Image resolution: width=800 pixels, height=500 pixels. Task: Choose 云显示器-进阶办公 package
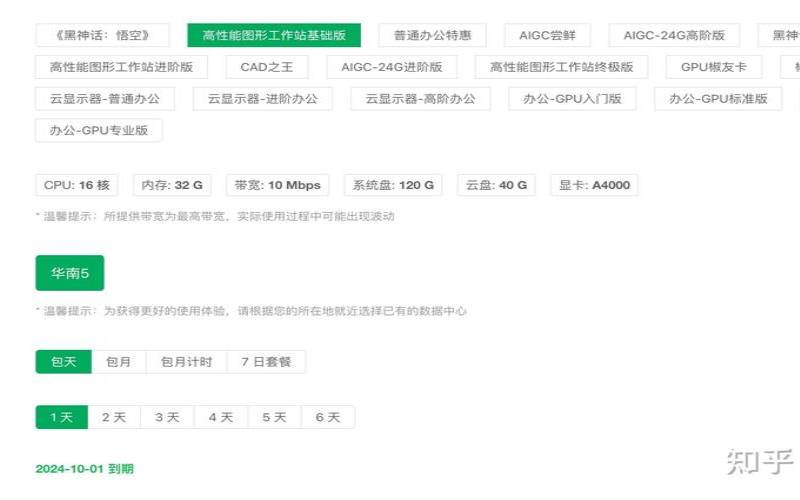click(x=263, y=98)
